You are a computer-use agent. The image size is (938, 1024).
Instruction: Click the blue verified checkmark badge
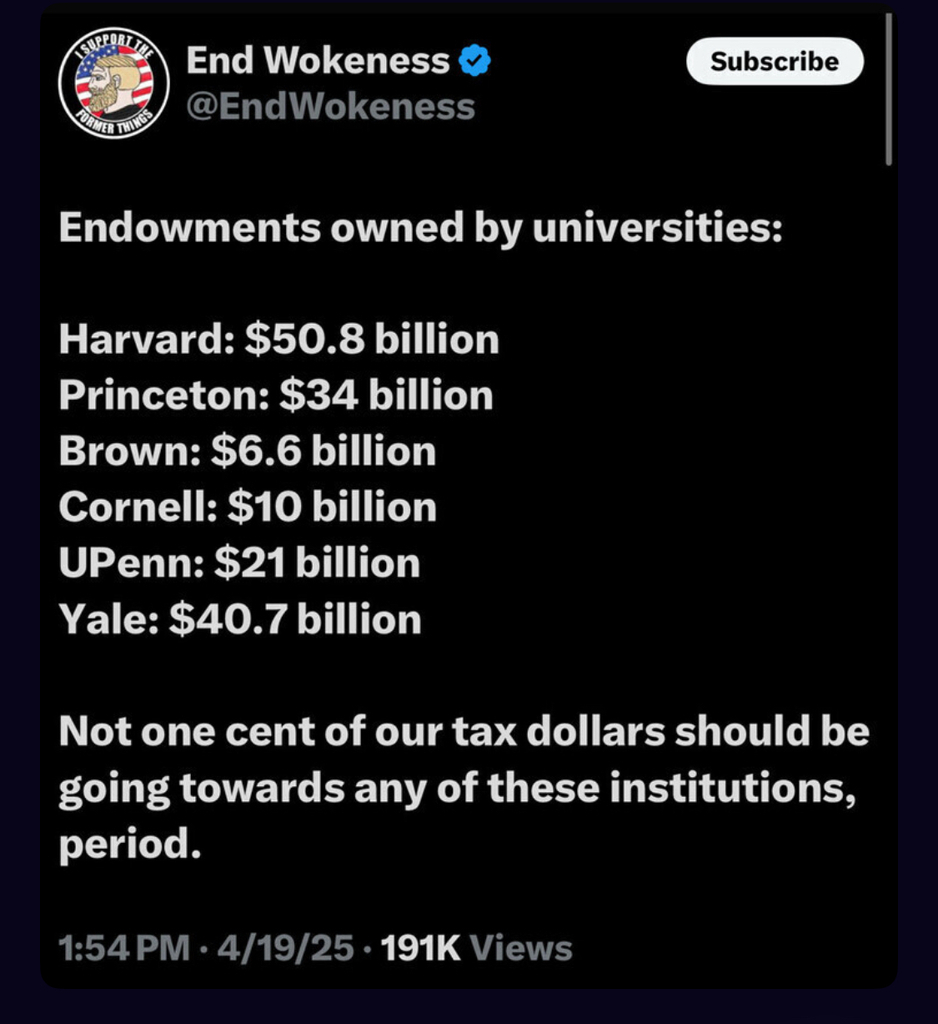coord(474,63)
